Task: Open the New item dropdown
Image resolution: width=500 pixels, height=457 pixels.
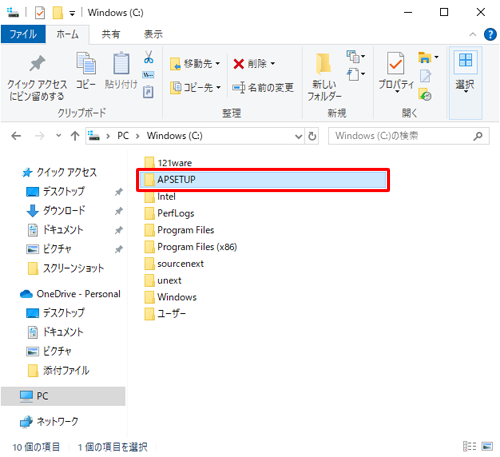Action: [x=355, y=57]
